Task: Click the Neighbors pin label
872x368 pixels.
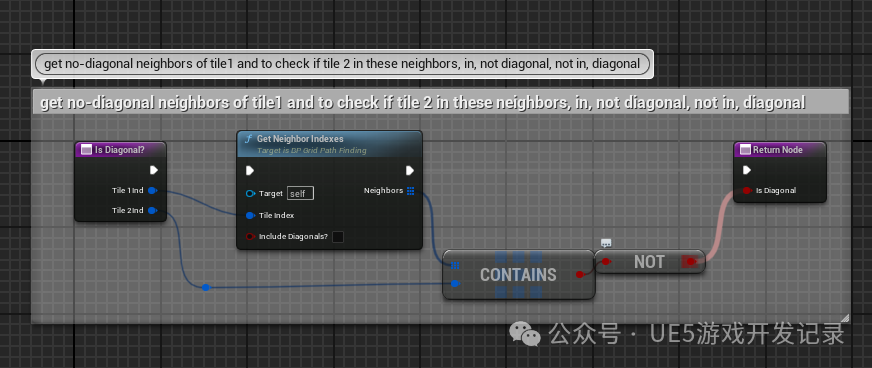Action: [x=383, y=191]
